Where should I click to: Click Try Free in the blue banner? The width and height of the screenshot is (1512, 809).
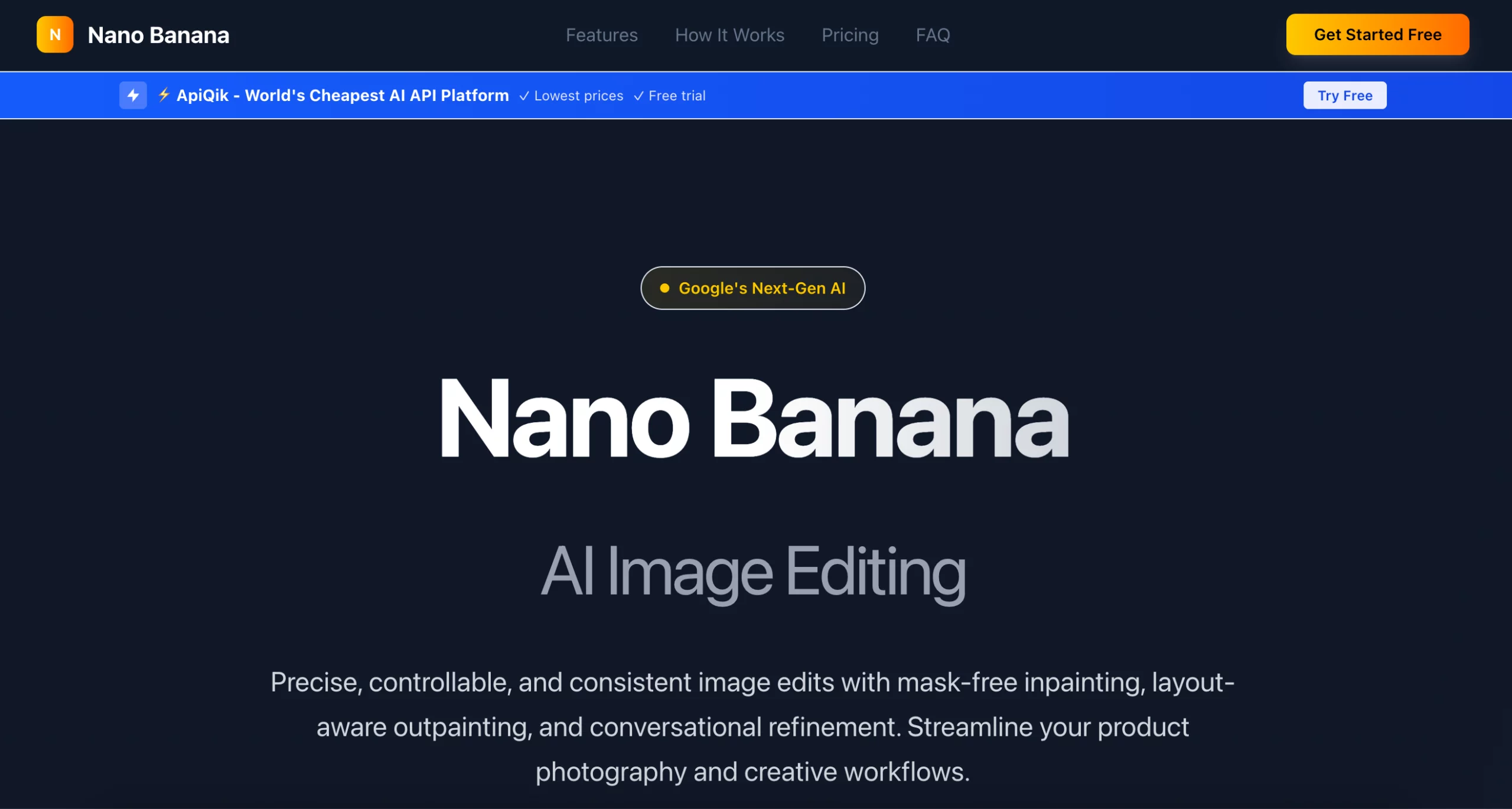1344,95
